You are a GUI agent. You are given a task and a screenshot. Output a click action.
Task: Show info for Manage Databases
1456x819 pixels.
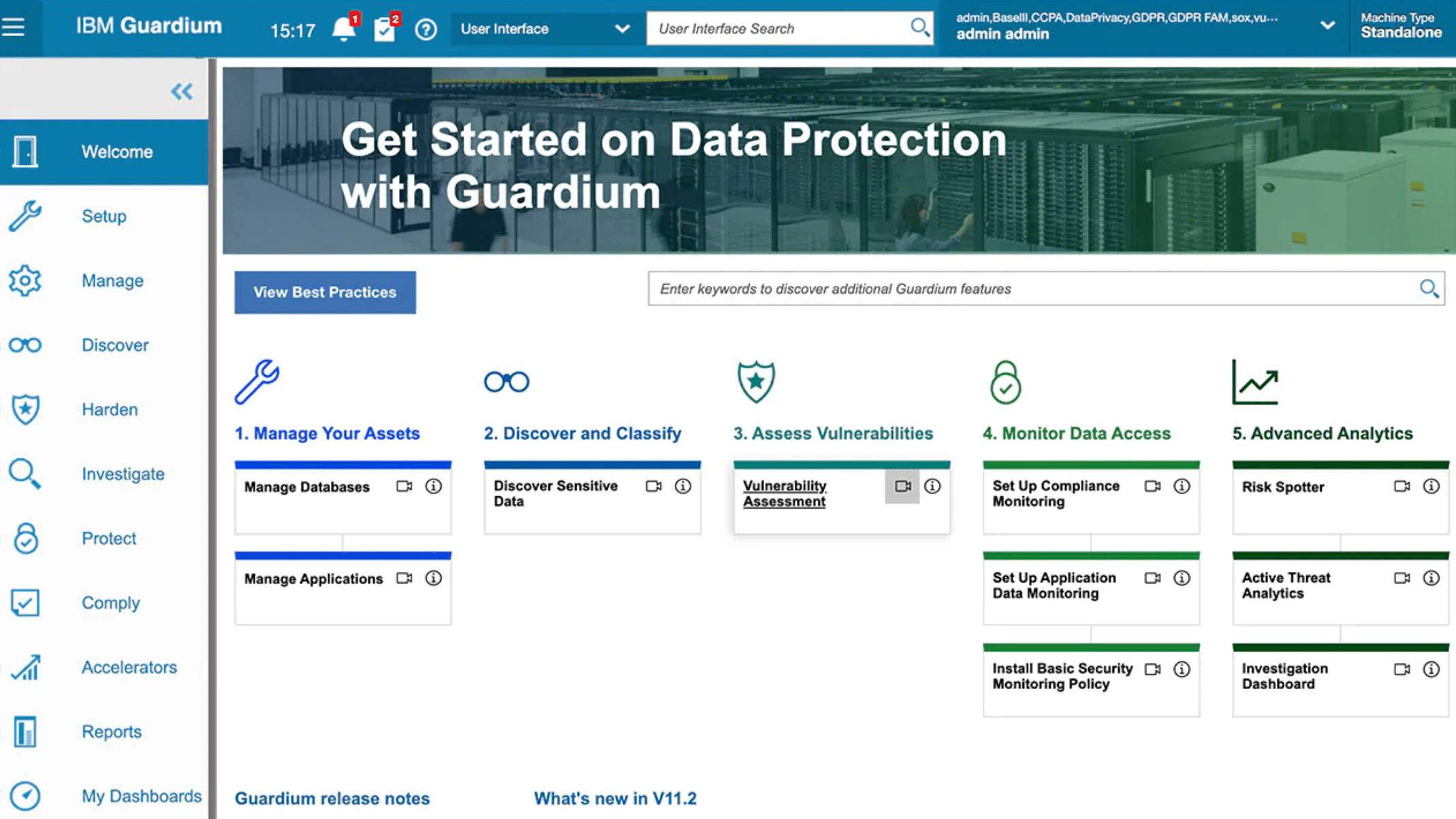pos(433,486)
